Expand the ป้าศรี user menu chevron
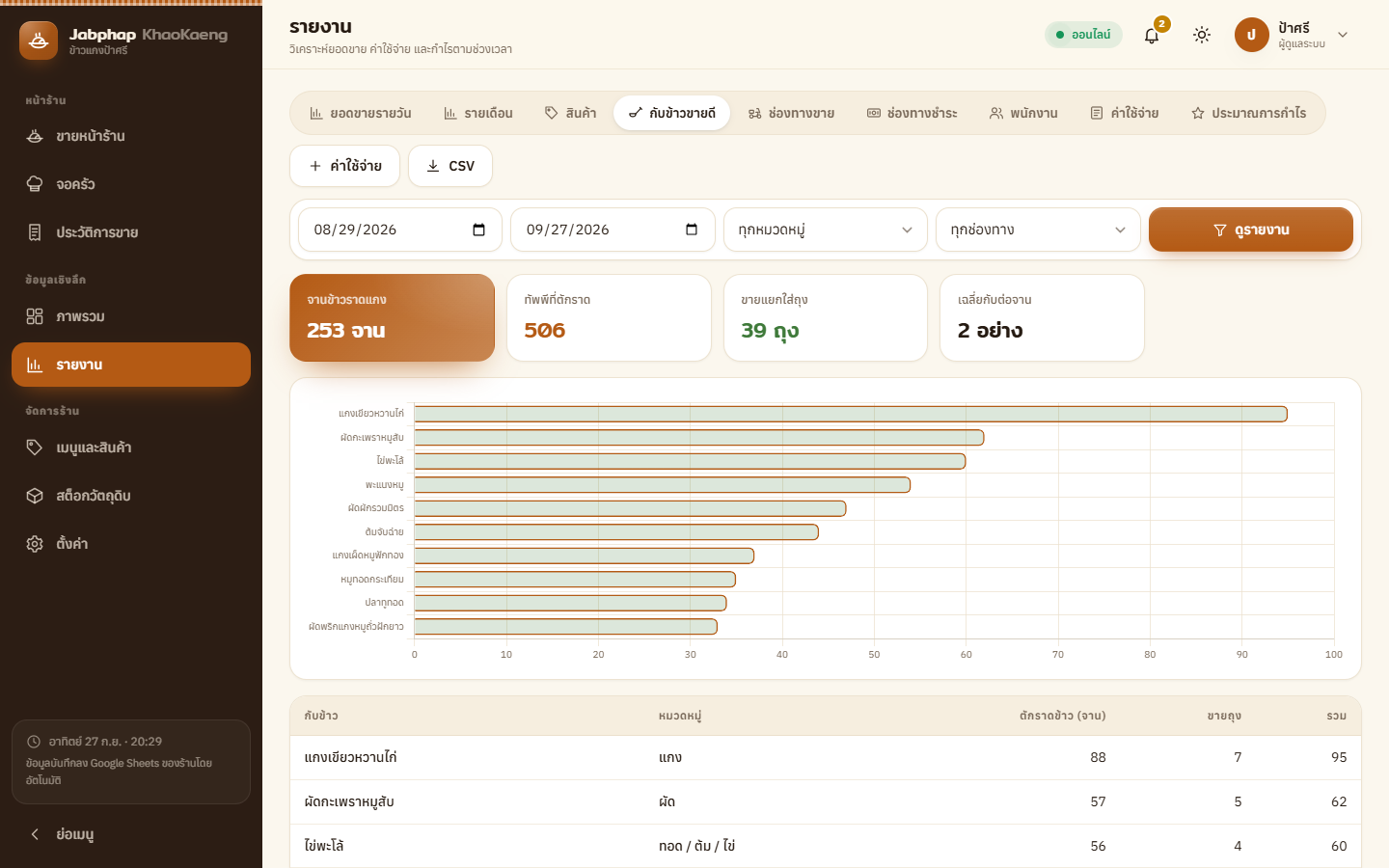Screen dimensions: 1389x868 point(1343,35)
